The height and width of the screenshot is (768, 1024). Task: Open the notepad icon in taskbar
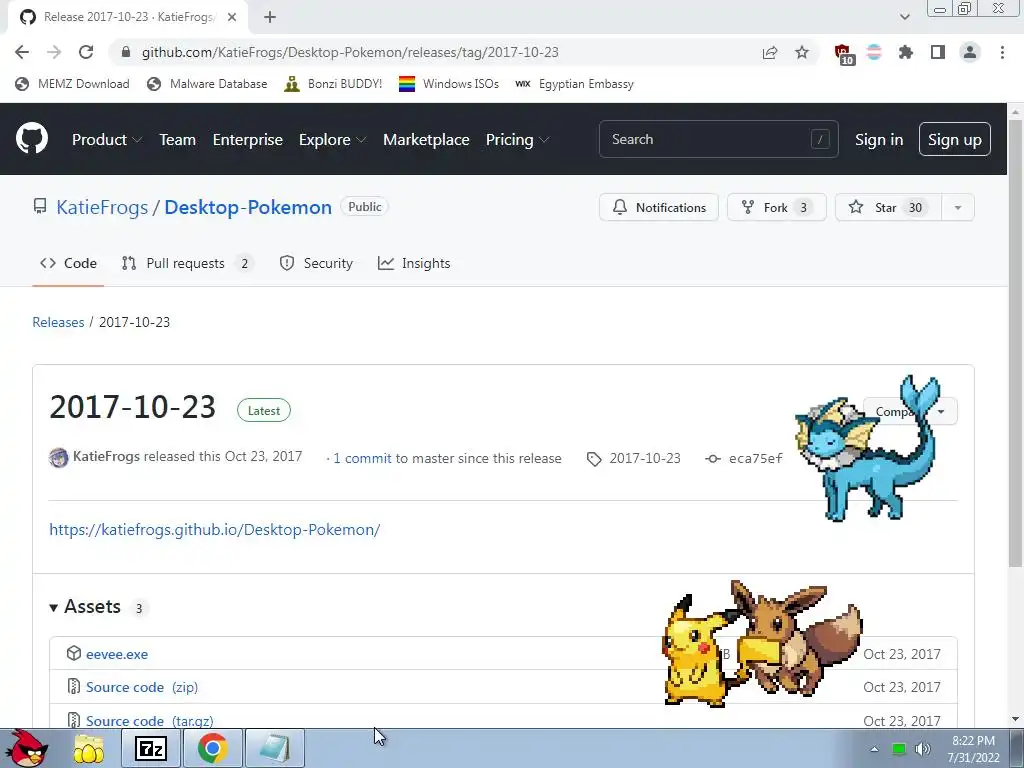275,748
